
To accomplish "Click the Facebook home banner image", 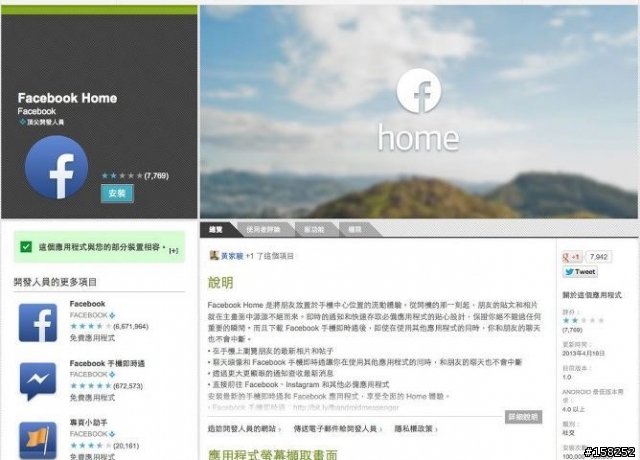I will click(x=418, y=112).
